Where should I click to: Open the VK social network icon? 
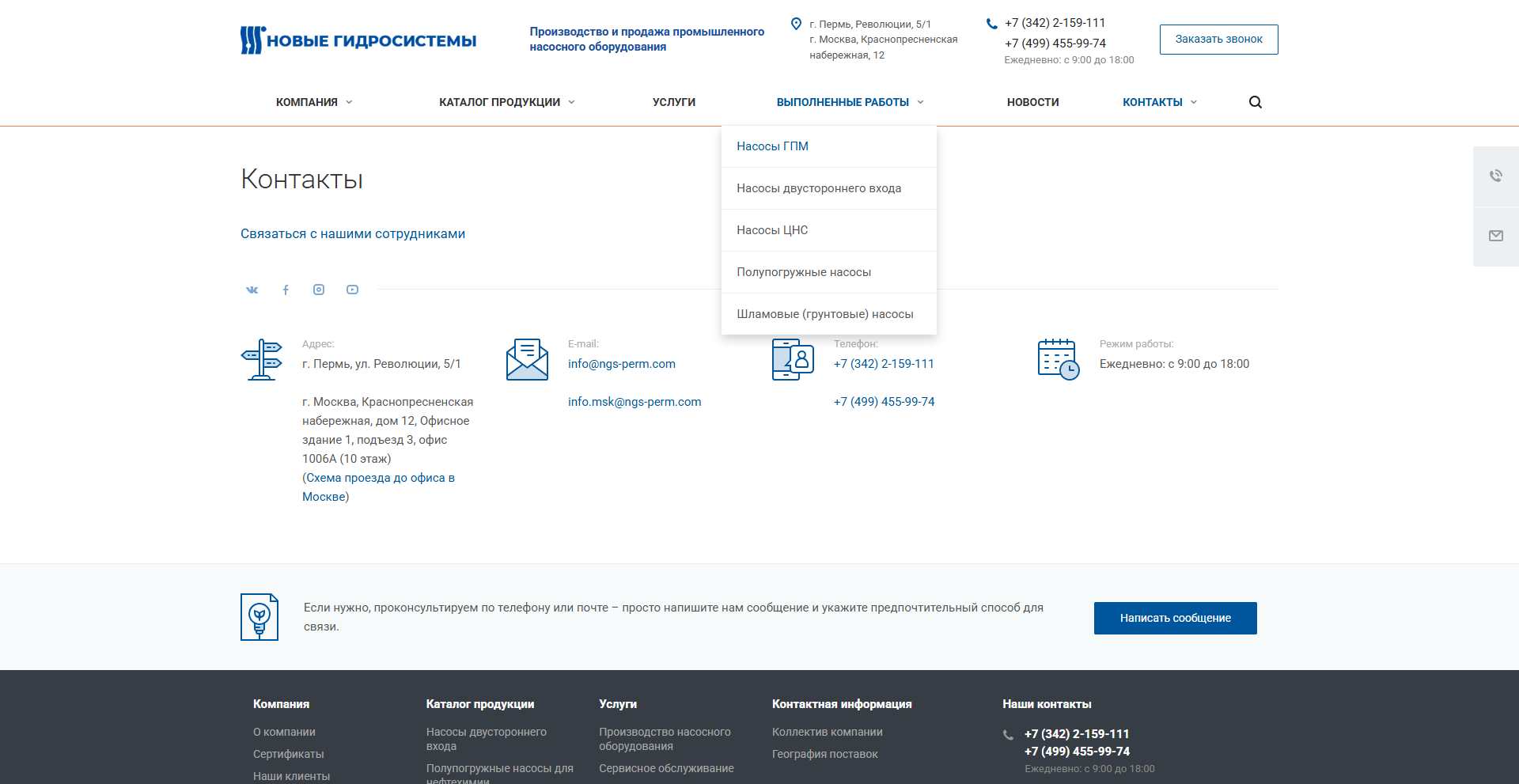tap(252, 290)
